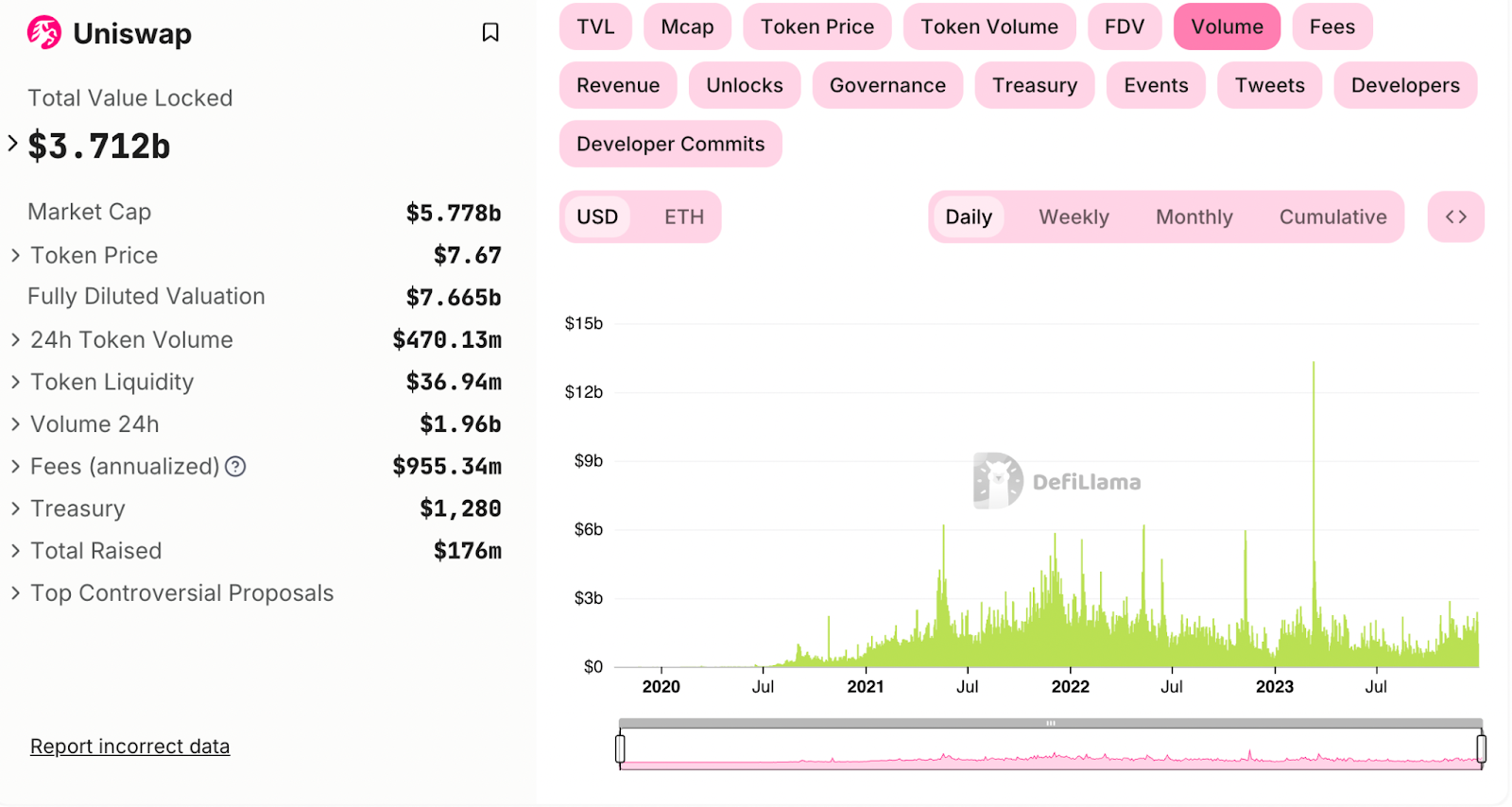Expand the 24h Token Volume row

(15, 339)
